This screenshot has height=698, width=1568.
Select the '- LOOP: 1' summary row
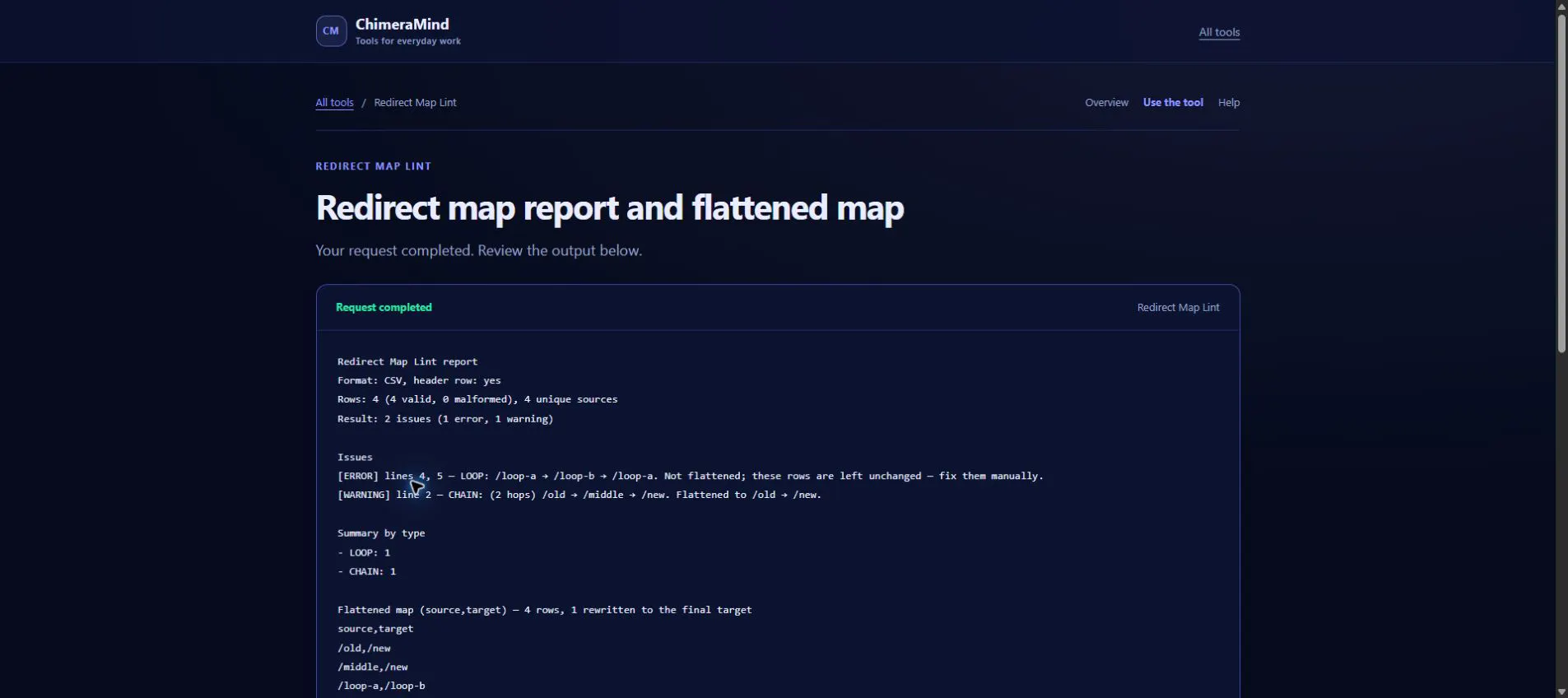click(364, 552)
